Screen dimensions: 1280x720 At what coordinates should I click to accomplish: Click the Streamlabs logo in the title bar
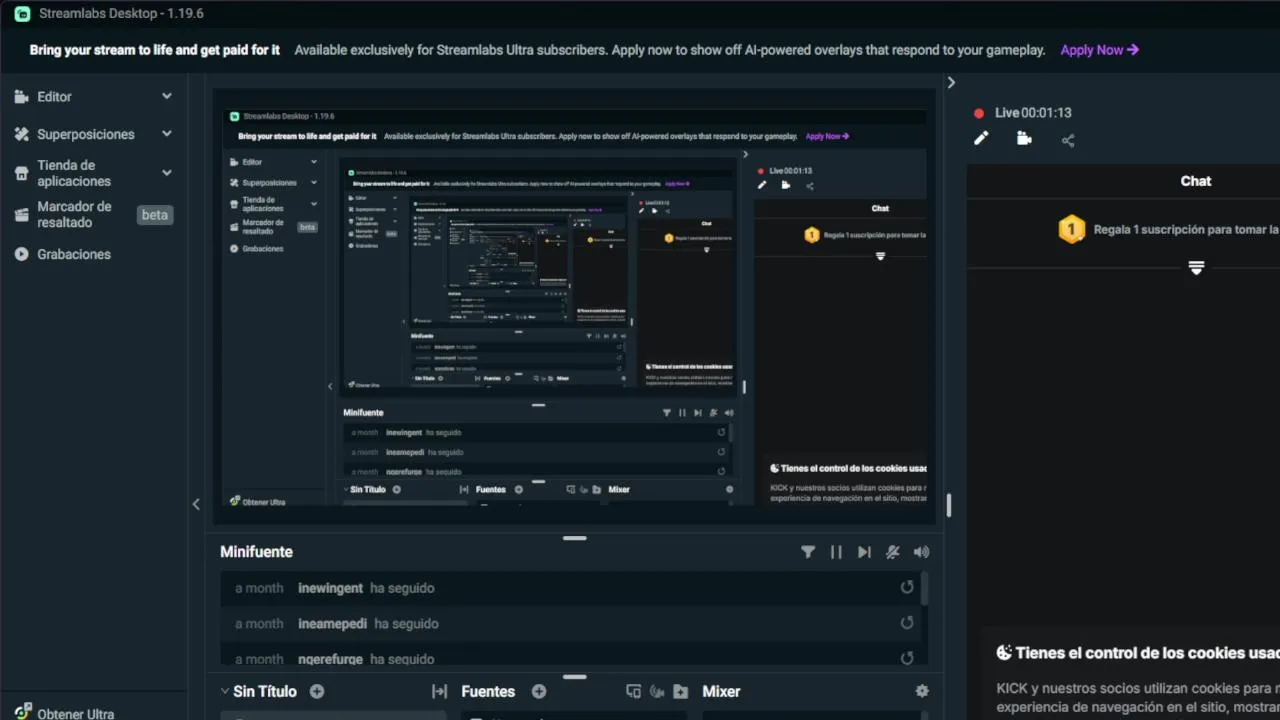coord(22,14)
